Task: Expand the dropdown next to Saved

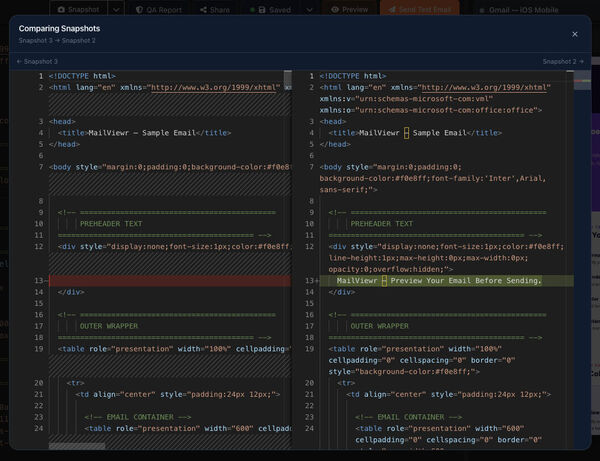Action: [309, 10]
